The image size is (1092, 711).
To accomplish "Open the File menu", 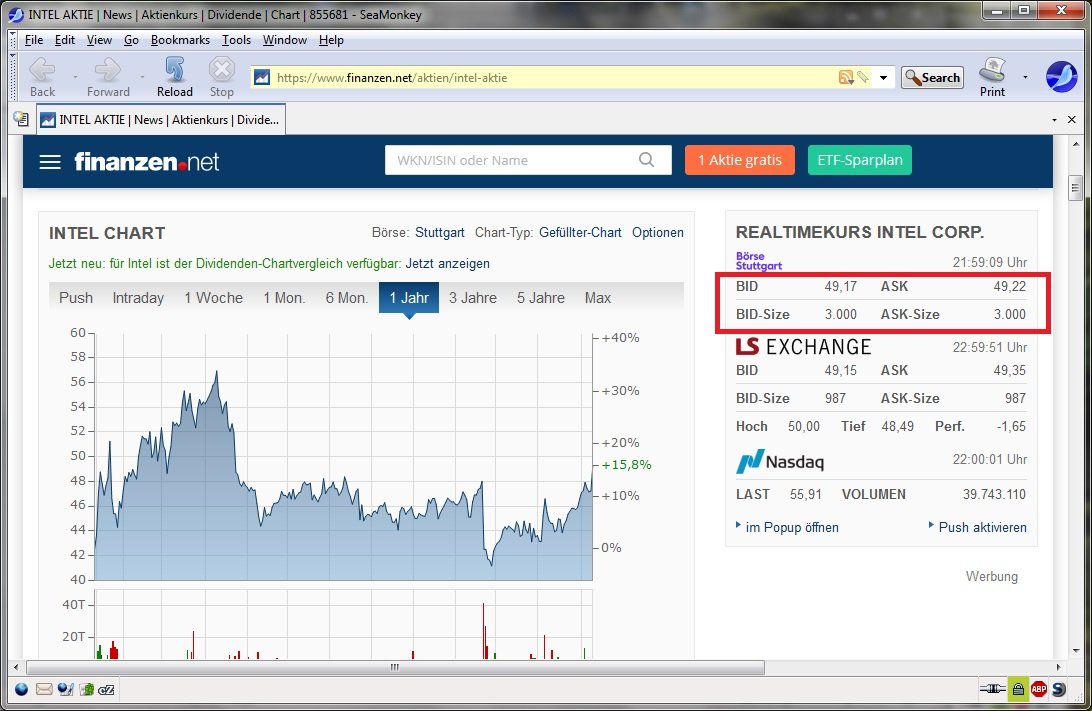I will (x=33, y=40).
